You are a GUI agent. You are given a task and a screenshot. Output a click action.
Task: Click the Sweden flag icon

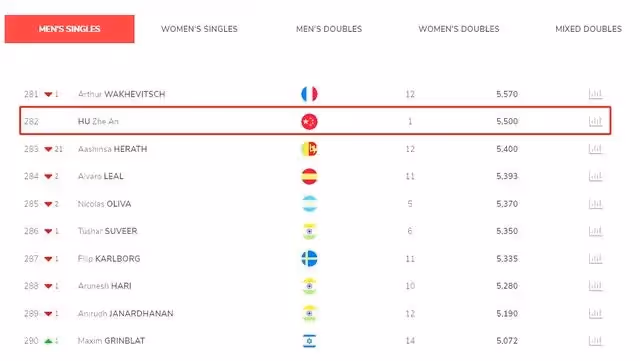pos(309,258)
